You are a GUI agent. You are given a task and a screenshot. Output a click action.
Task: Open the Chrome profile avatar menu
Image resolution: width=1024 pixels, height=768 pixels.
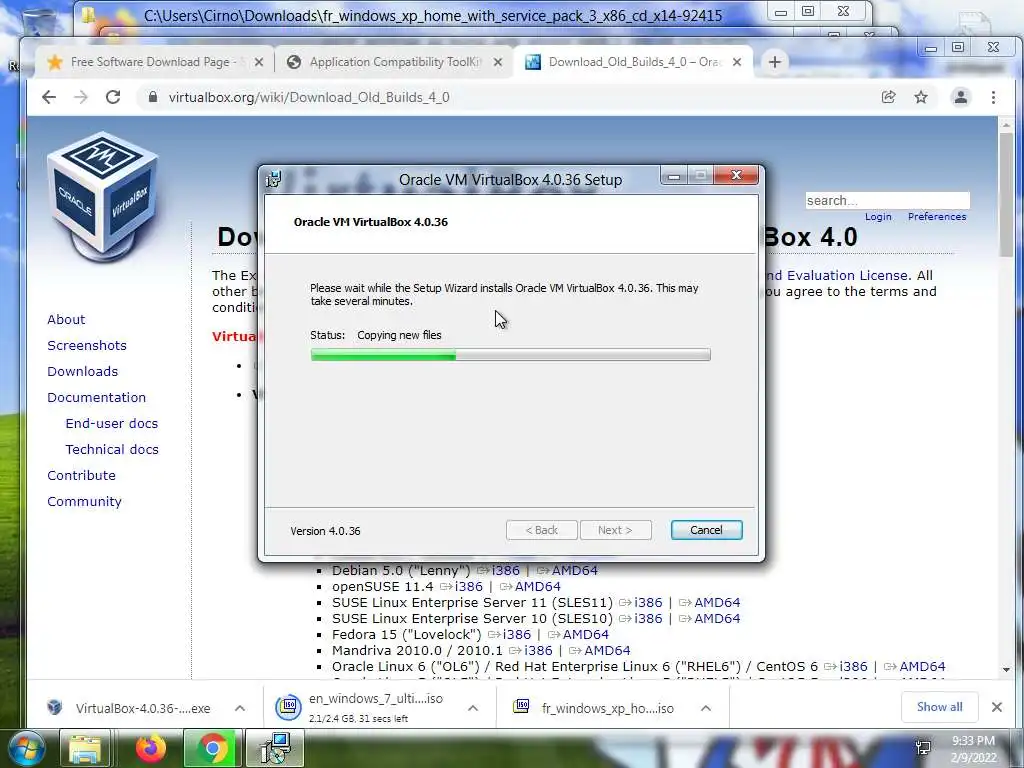pos(961,97)
